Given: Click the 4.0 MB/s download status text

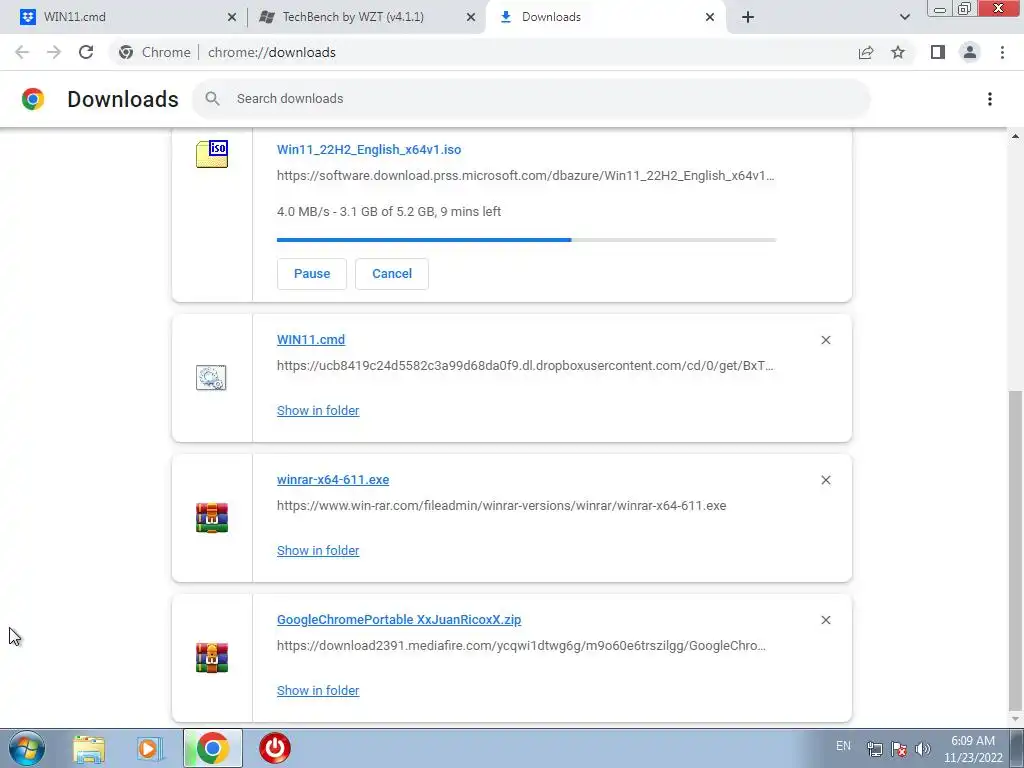Looking at the screenshot, I should click(389, 212).
